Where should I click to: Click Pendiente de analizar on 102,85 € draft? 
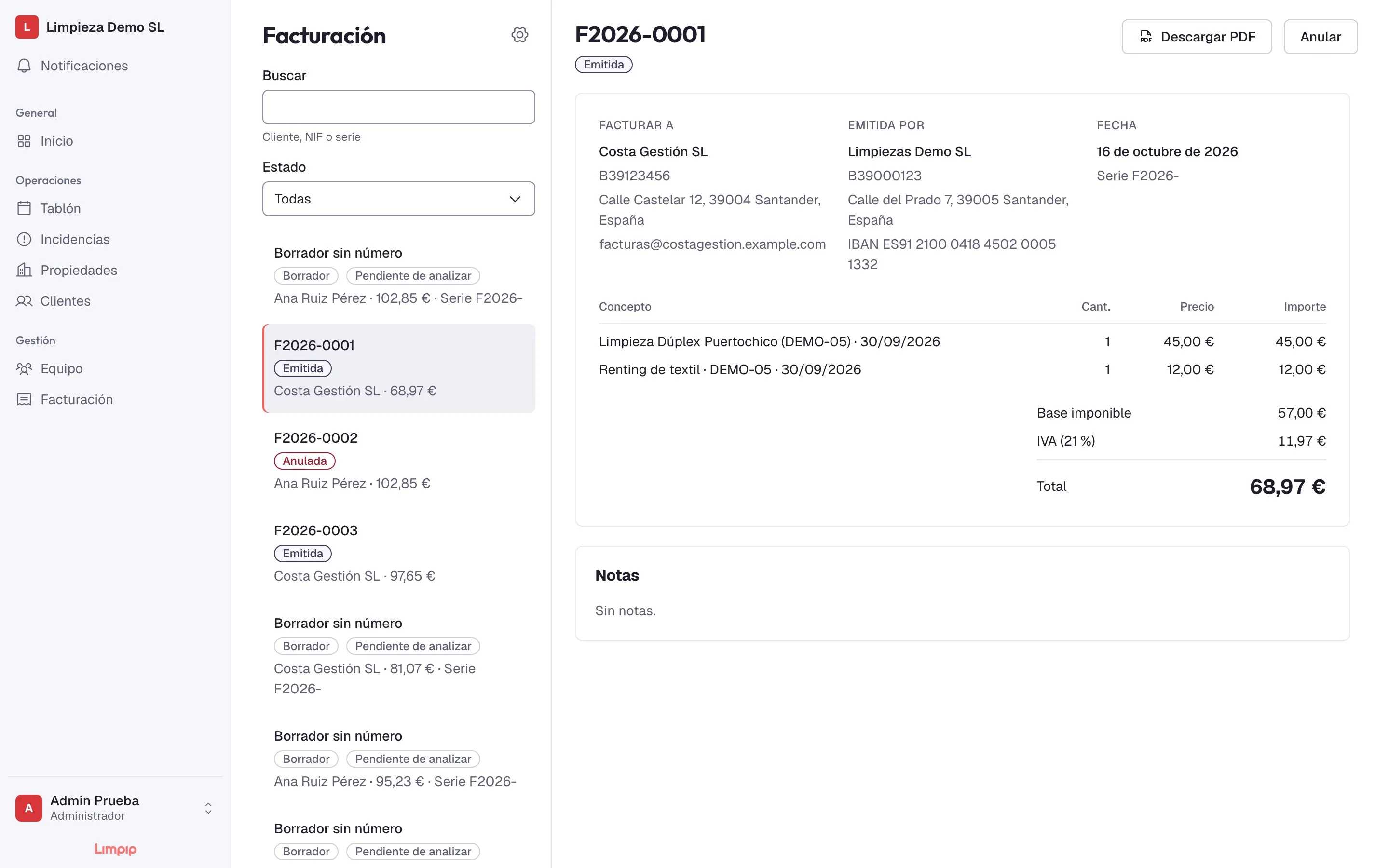coord(413,275)
